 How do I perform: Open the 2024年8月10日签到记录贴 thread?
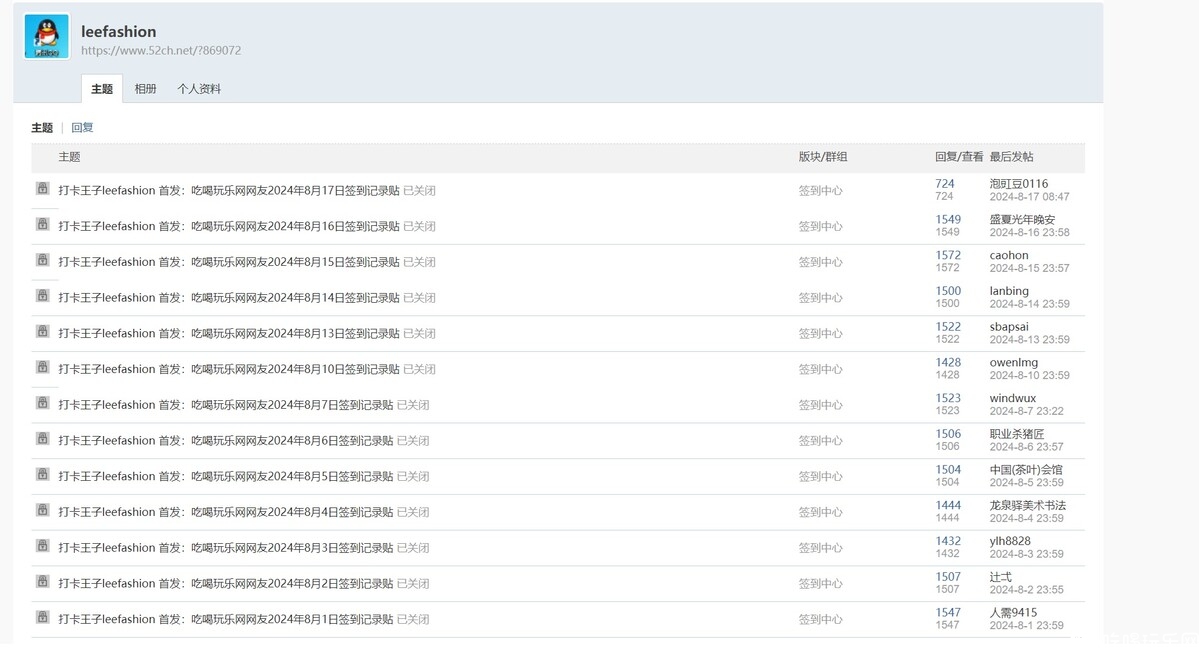(229, 369)
